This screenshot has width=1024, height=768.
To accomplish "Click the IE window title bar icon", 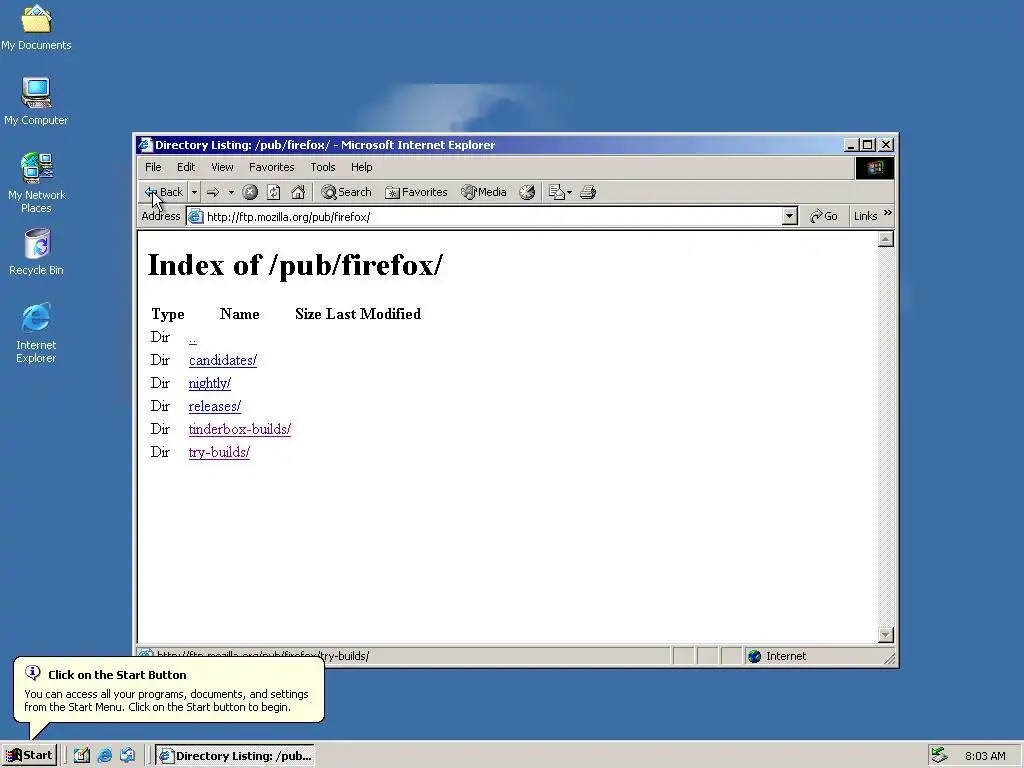I will [x=145, y=145].
